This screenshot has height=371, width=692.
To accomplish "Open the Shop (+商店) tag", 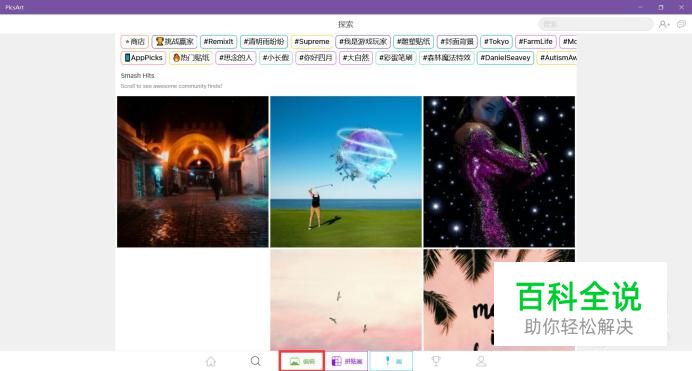I will click(135, 41).
